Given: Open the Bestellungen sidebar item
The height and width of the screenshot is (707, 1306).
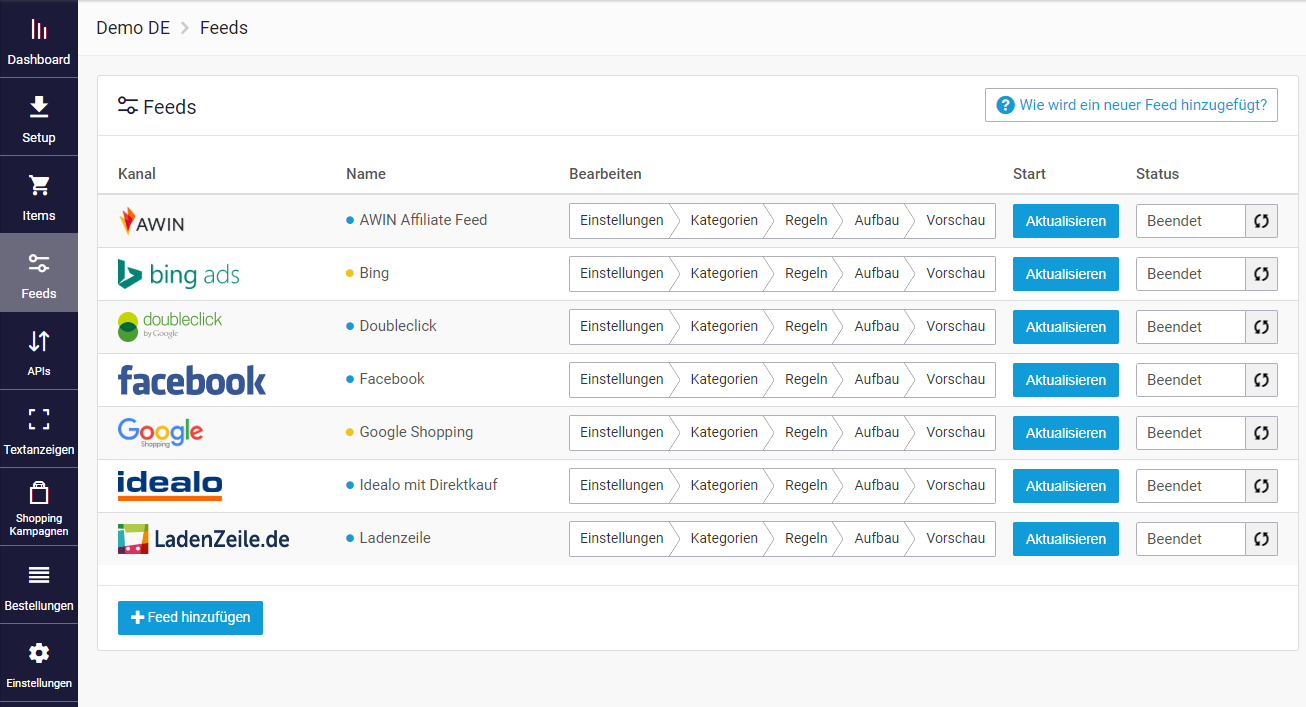Looking at the screenshot, I should point(39,585).
